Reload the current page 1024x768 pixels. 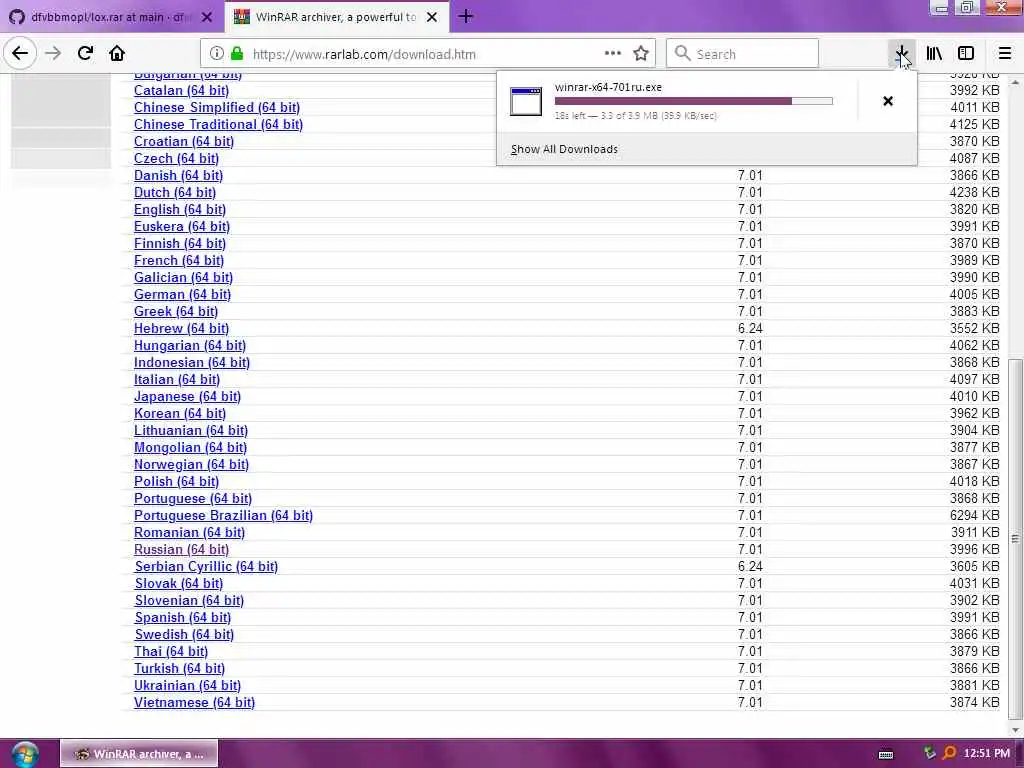[85, 54]
